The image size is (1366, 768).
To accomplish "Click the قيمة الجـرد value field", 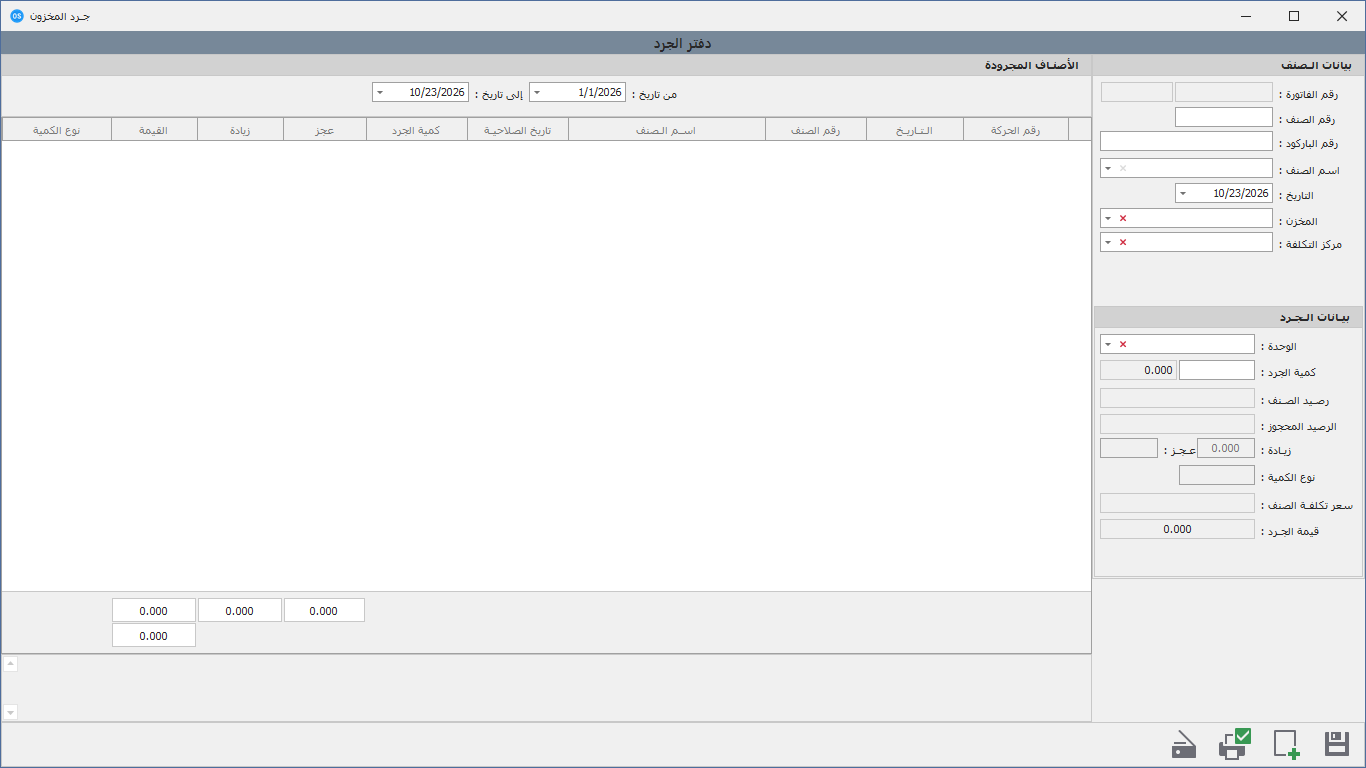I will click(1177, 529).
